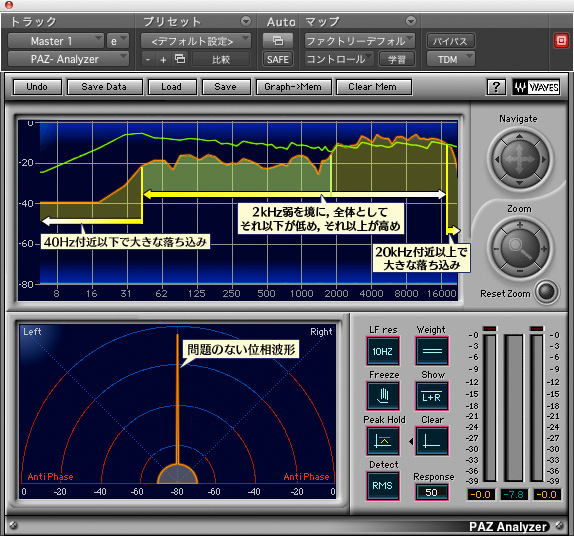Toggle the Weight flat-line button
Viewport: 574px width, 536px height.
click(x=432, y=351)
